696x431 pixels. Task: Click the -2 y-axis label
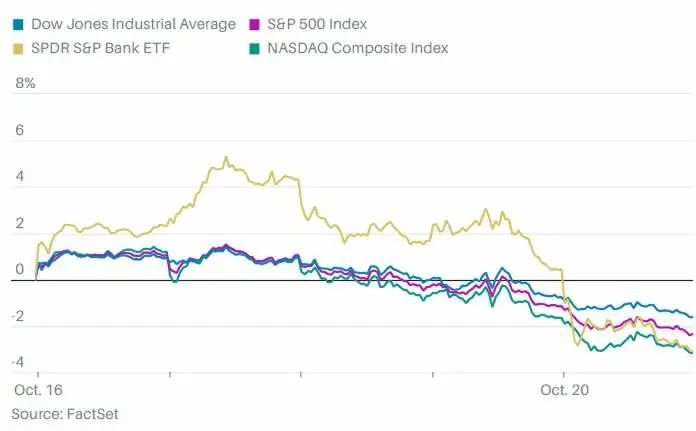[14, 317]
